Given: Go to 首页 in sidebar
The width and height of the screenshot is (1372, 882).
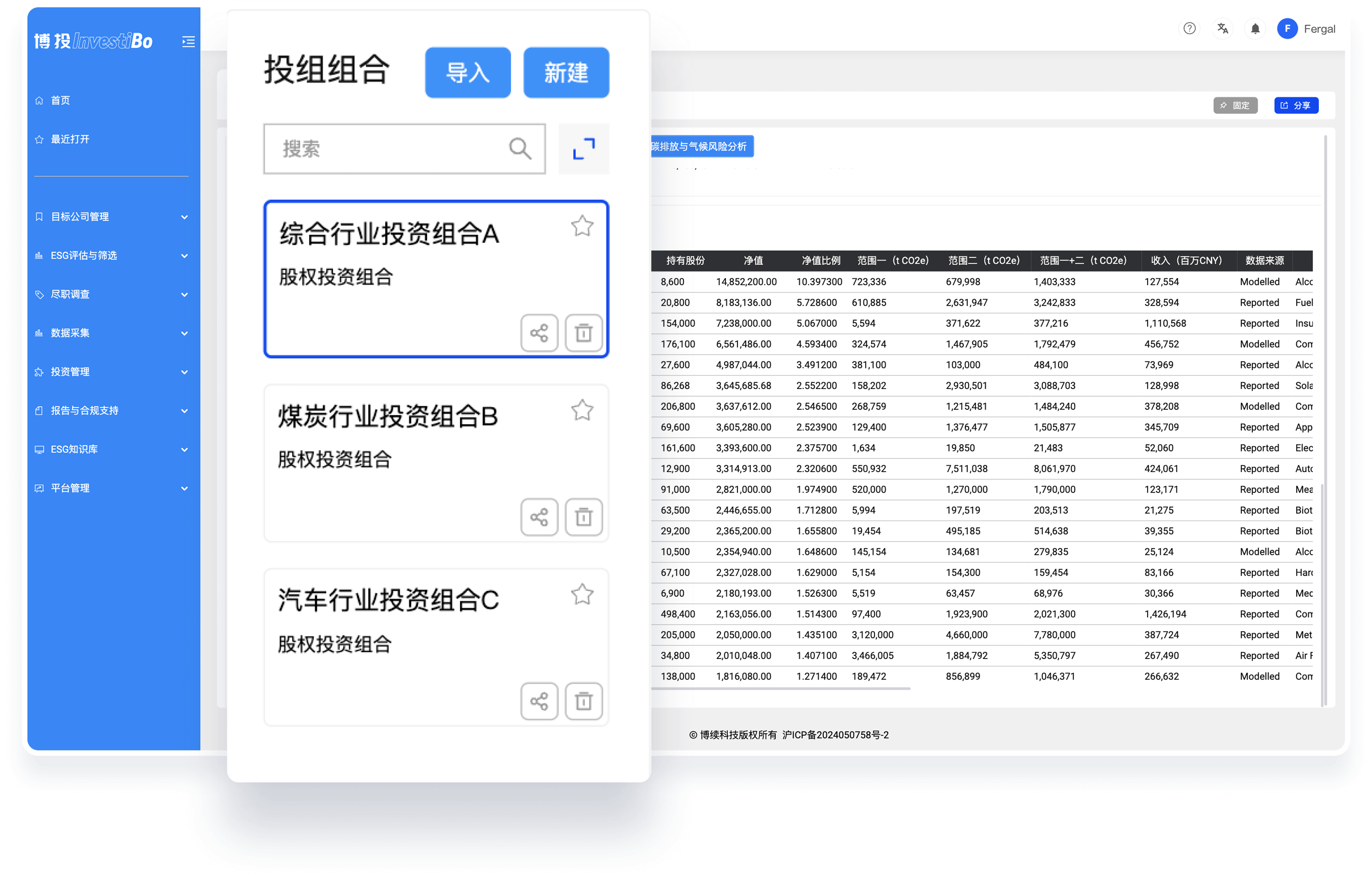Looking at the screenshot, I should pos(60,100).
